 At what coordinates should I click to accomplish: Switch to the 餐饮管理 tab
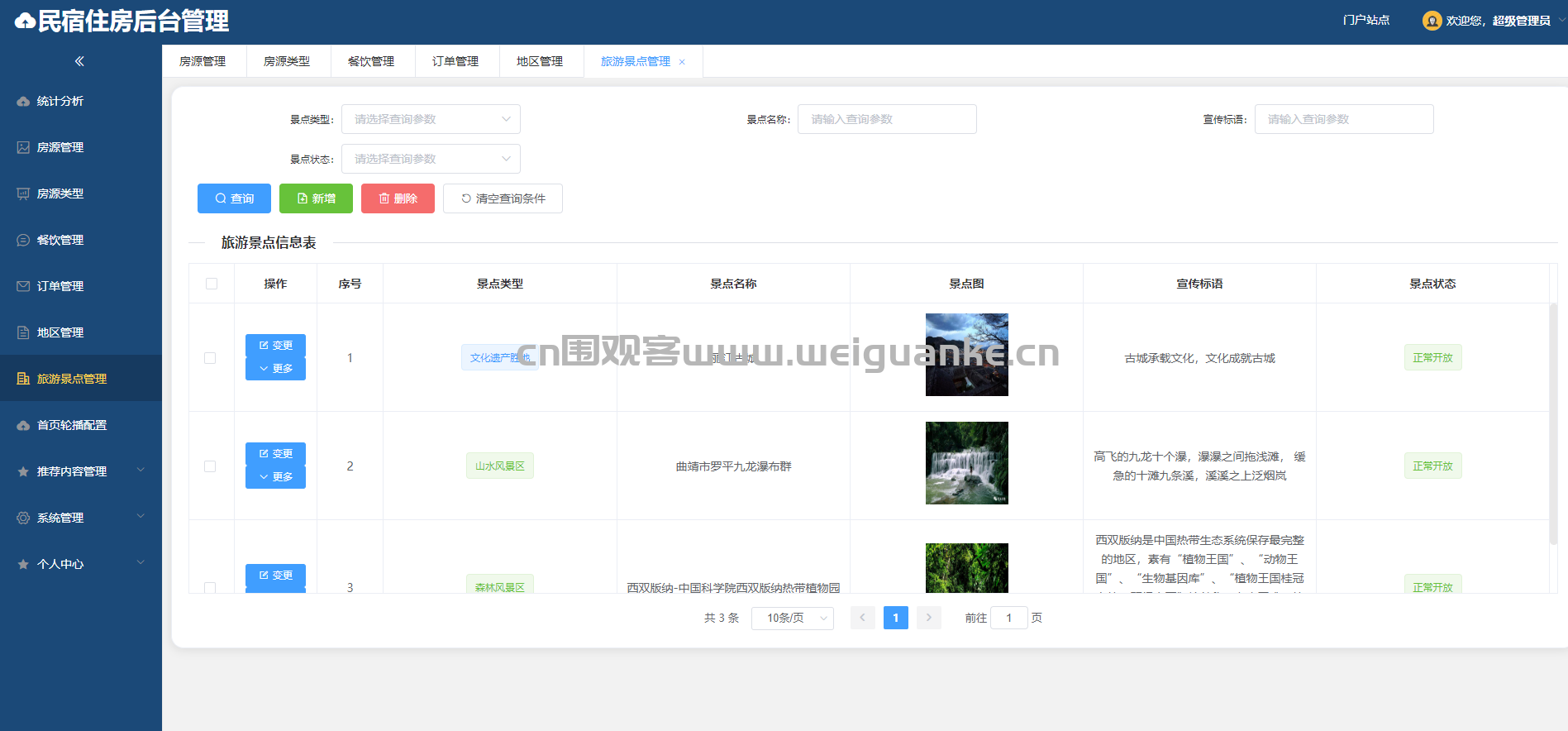click(x=372, y=61)
